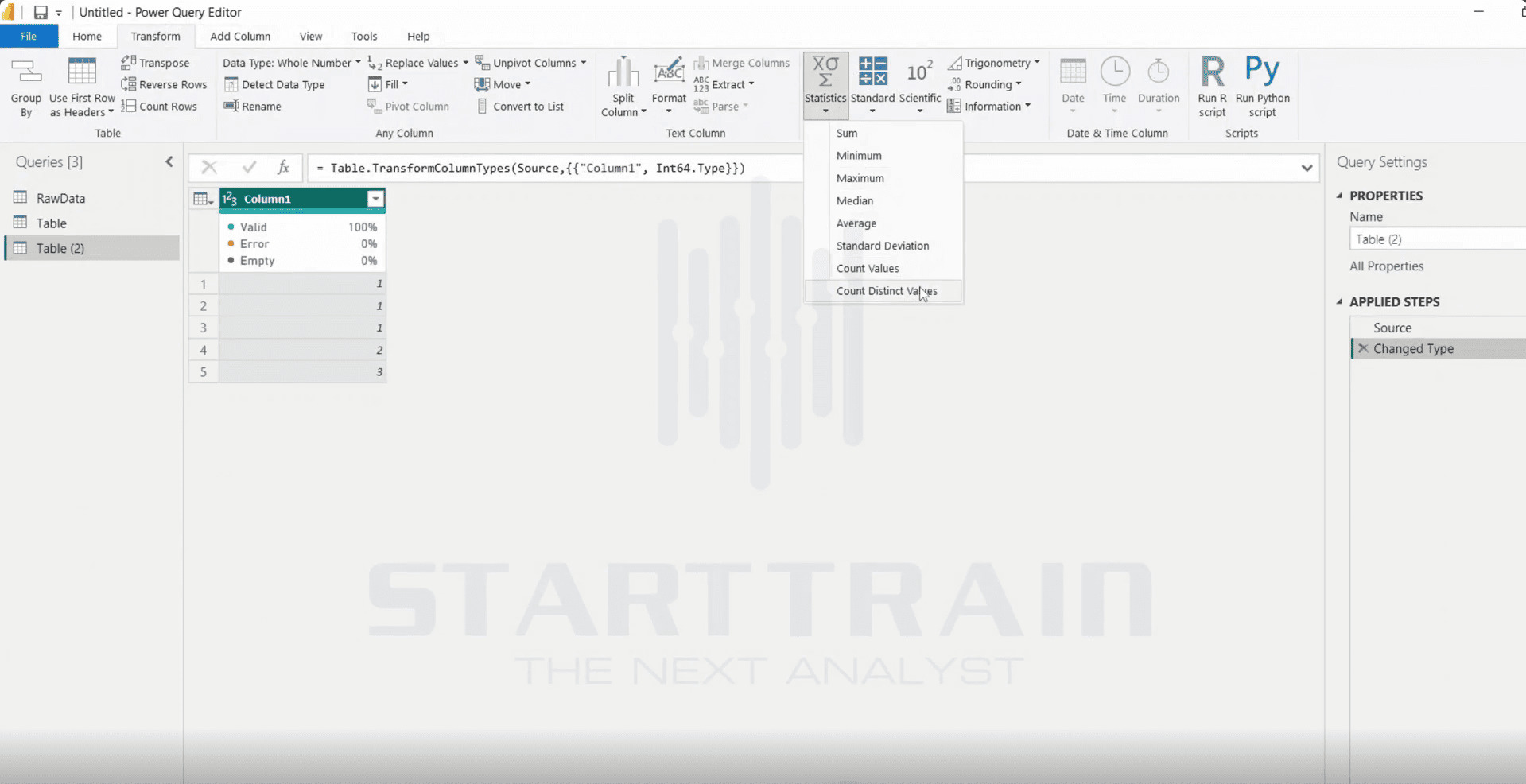Viewport: 1526px width, 784px height.
Task: Open Column1 filter dropdown arrow
Action: [375, 199]
